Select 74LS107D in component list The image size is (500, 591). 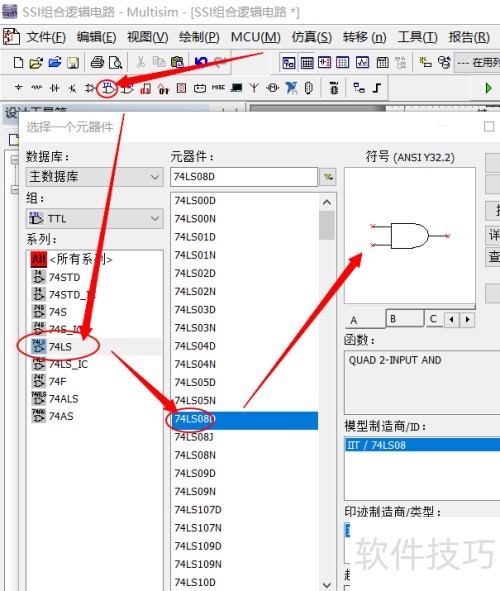245,510
